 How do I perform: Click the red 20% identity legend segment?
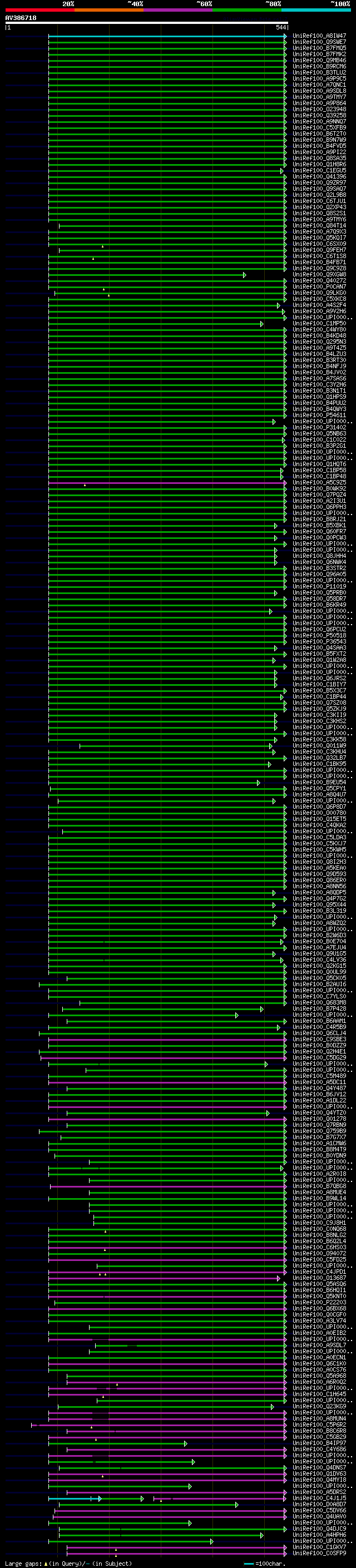[39, 11]
